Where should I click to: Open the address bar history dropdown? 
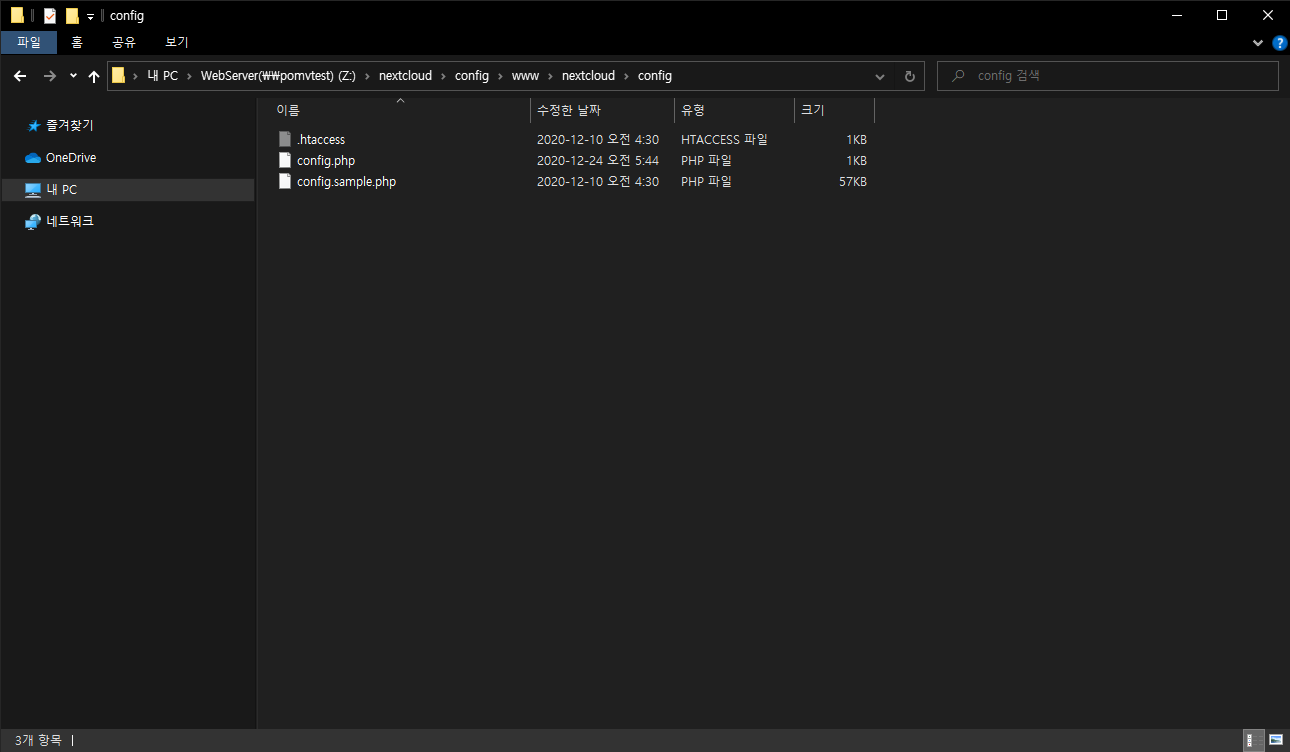879,75
